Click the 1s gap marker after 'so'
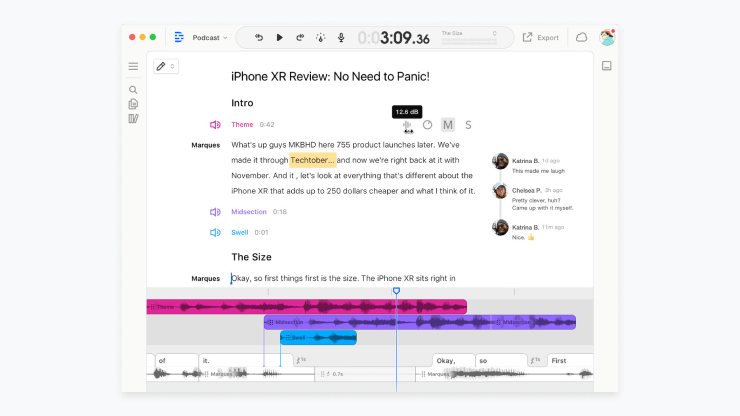This screenshot has width=740, height=416. 535,360
